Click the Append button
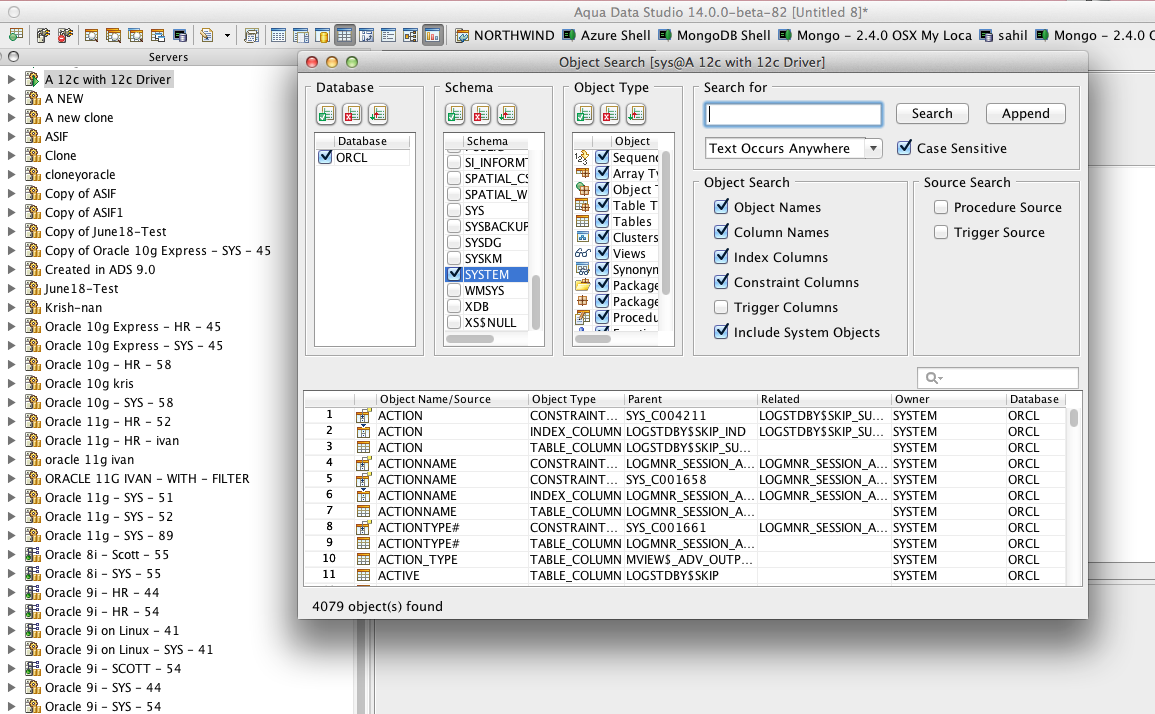This screenshot has width=1155, height=714. [1025, 113]
